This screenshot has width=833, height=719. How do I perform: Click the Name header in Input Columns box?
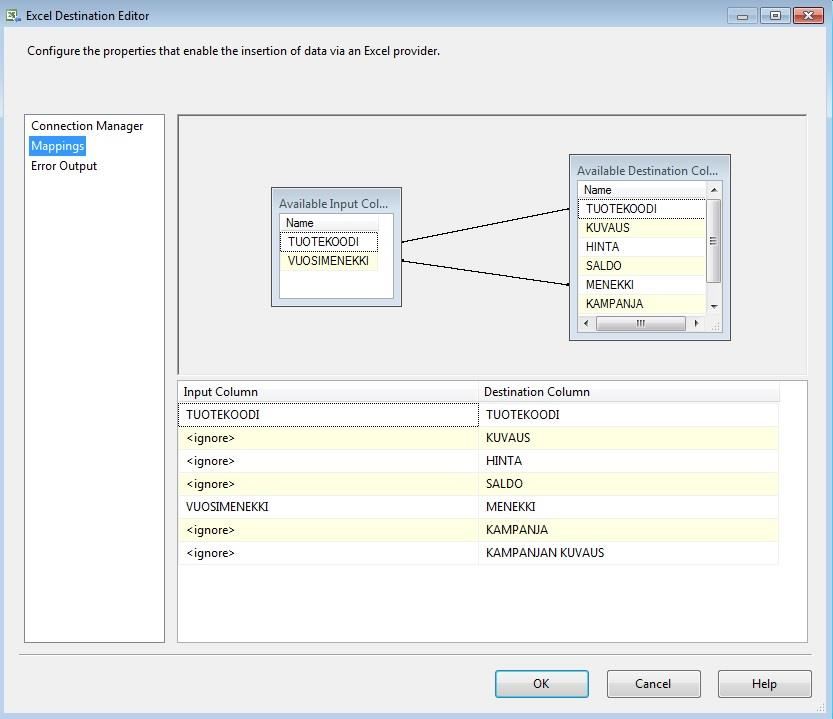coord(329,223)
